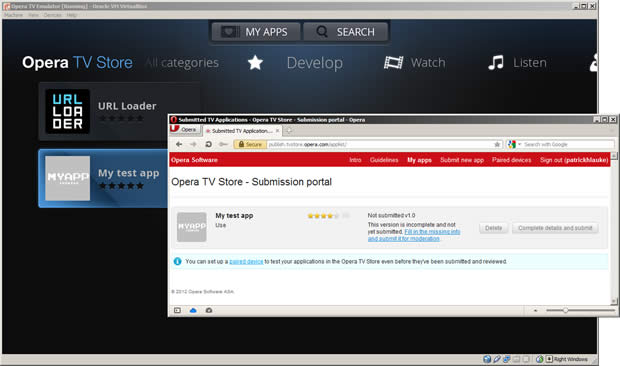This screenshot has width=620, height=366.
Task: Close the Submitted TV Applications tab
Action: point(278,131)
